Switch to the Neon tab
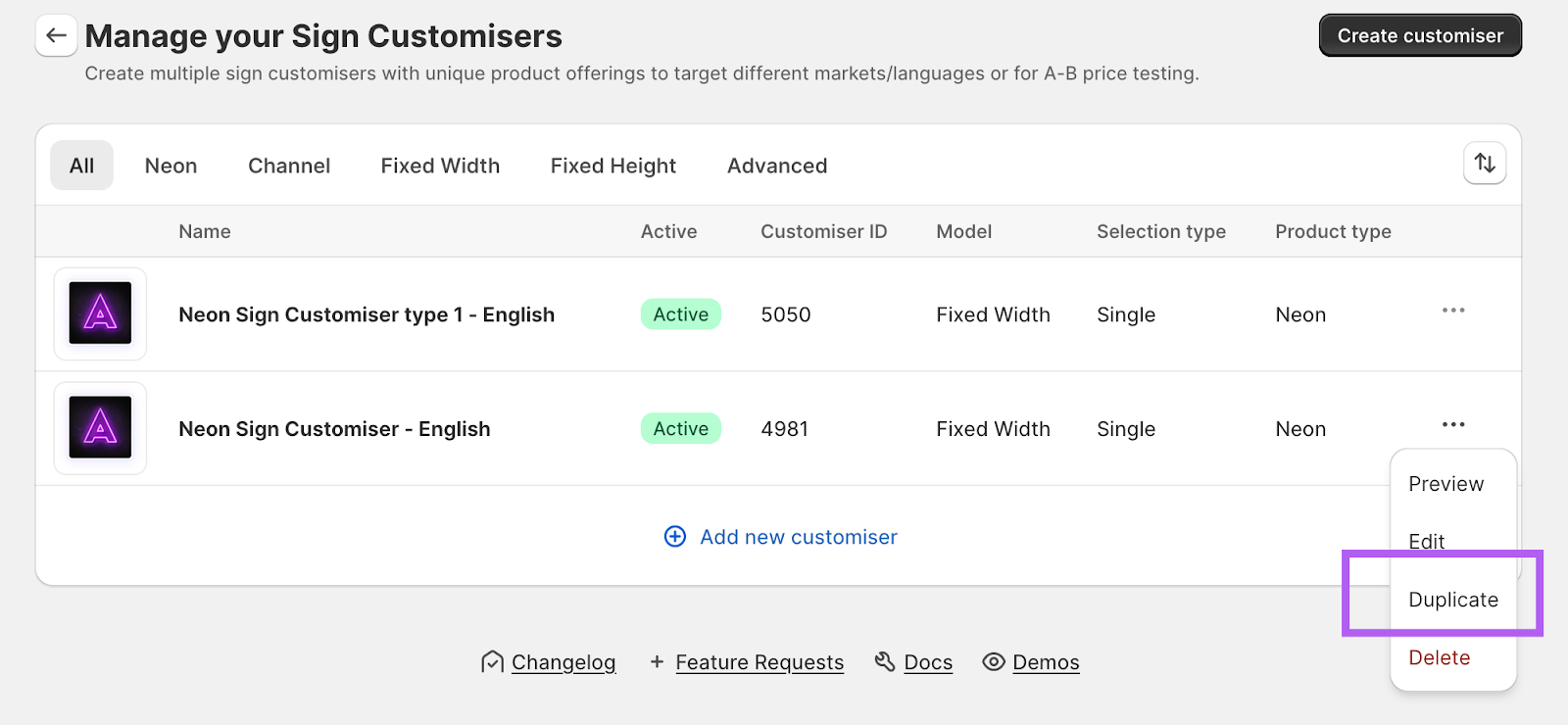 point(171,166)
